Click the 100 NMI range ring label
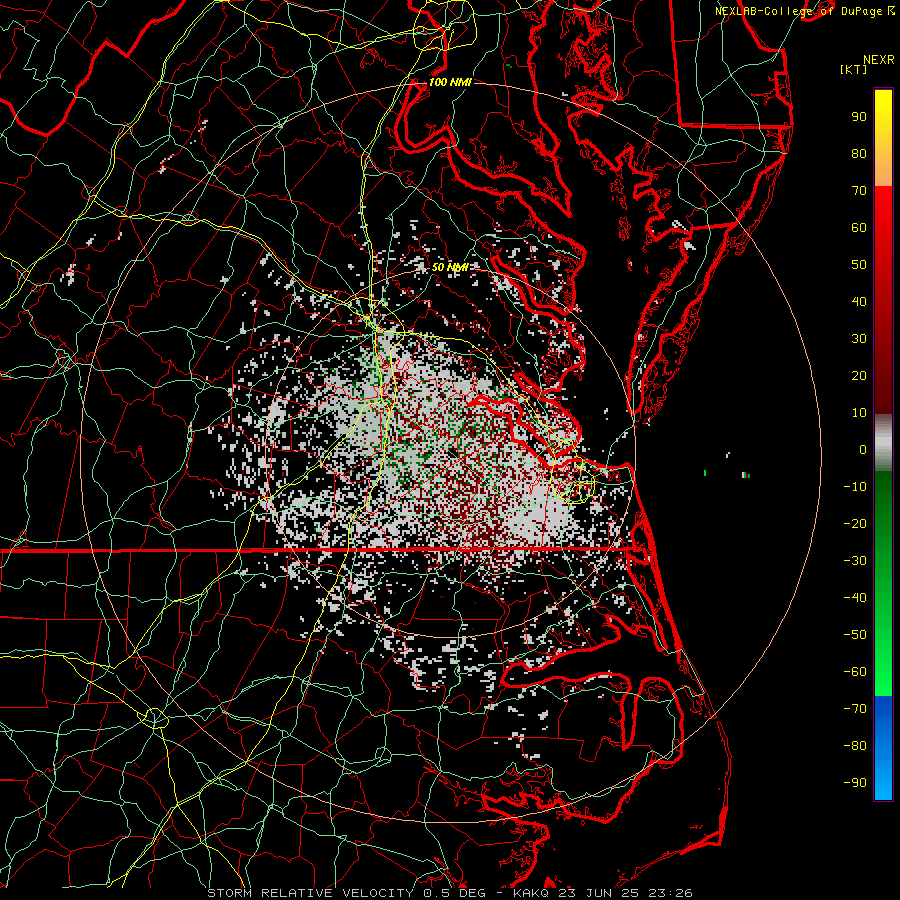Image resolution: width=900 pixels, height=900 pixels. pyautogui.click(x=450, y=83)
